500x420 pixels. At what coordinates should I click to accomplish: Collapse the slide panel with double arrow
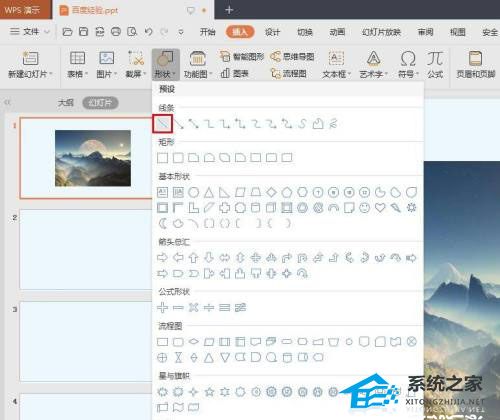click(x=7, y=102)
